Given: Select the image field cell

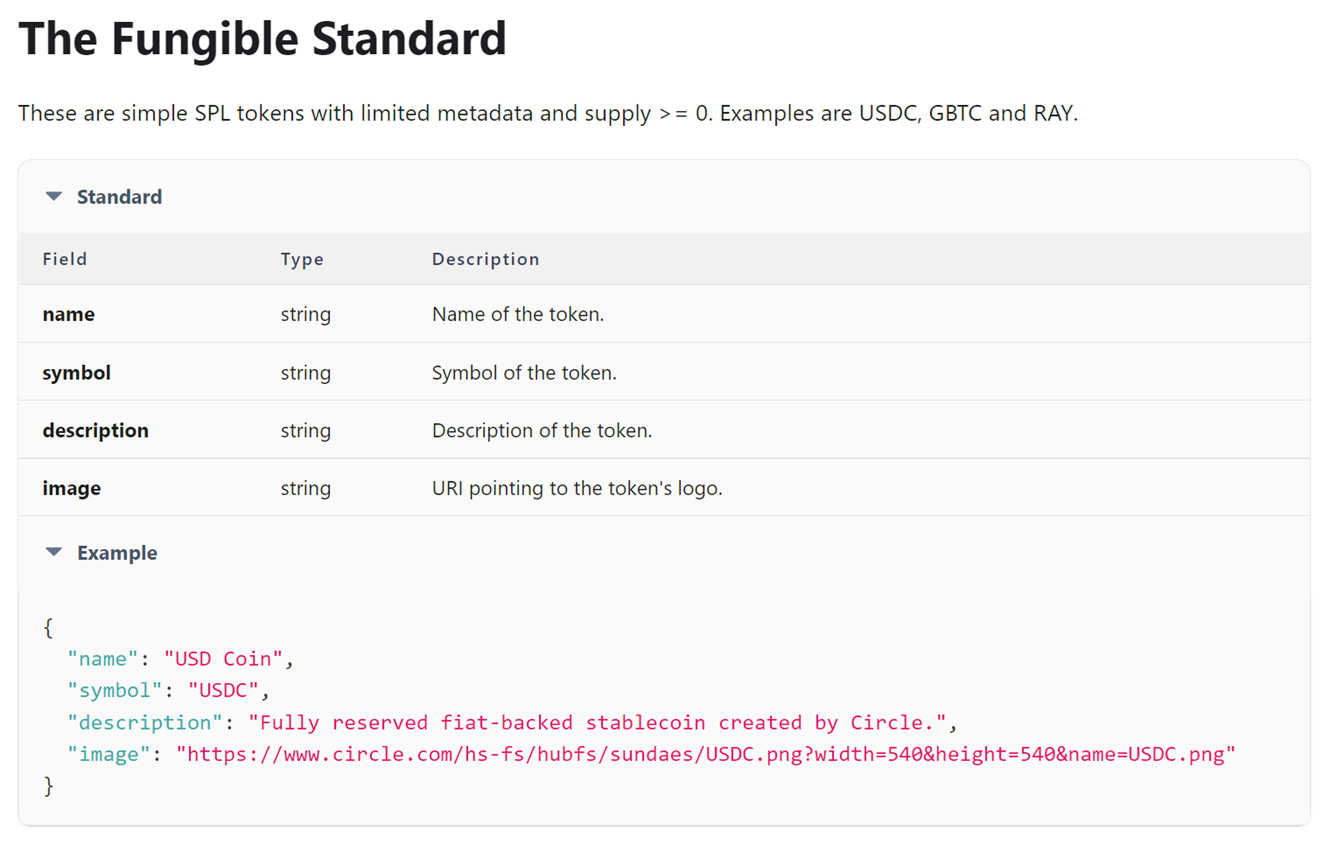Looking at the screenshot, I should click(x=71, y=488).
